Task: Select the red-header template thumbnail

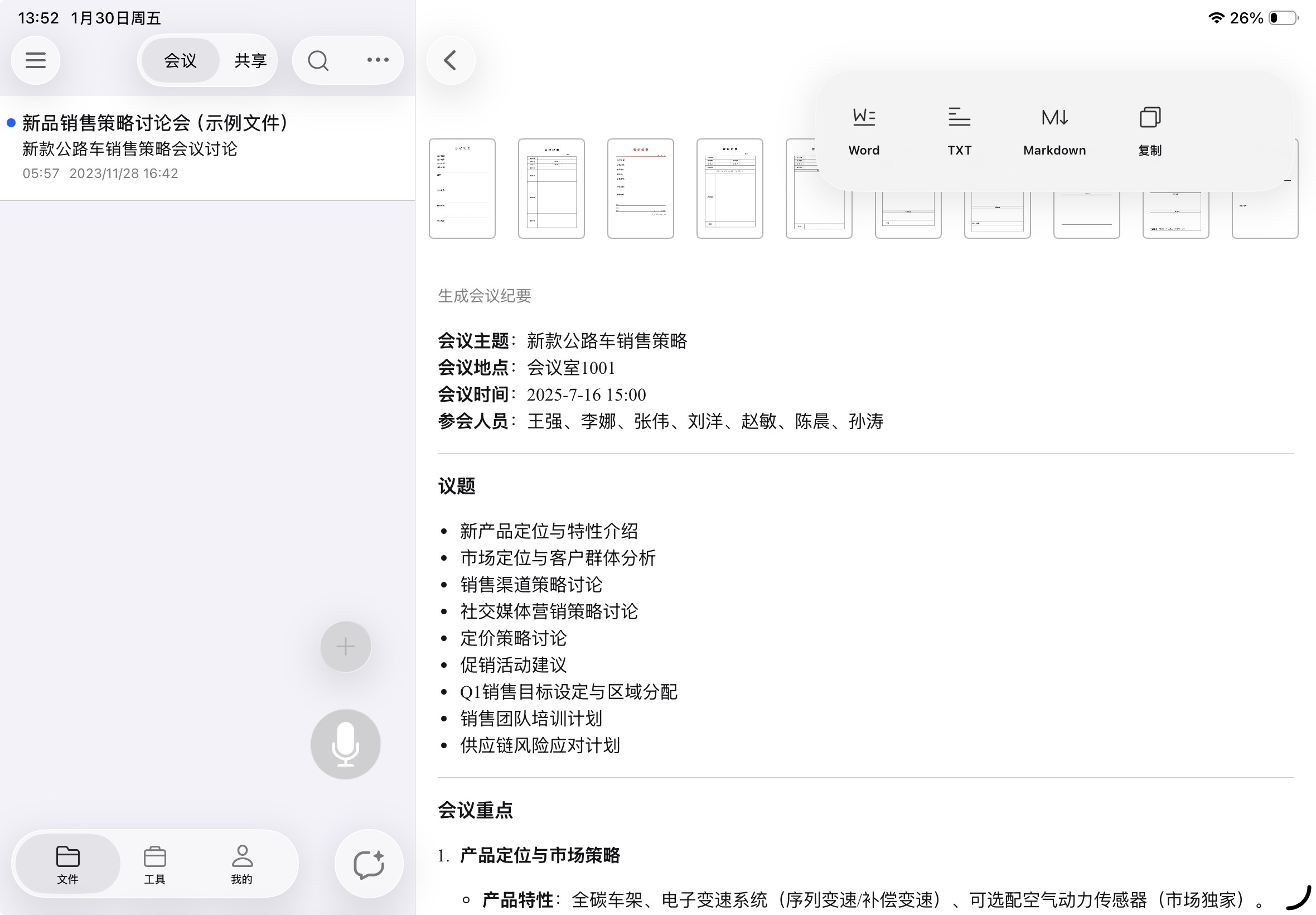Action: 640,188
